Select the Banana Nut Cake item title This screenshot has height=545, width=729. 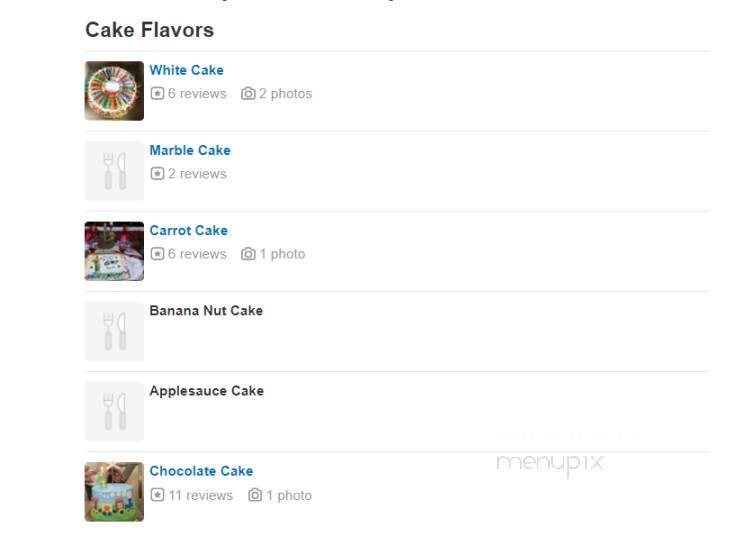pyautogui.click(x=206, y=311)
